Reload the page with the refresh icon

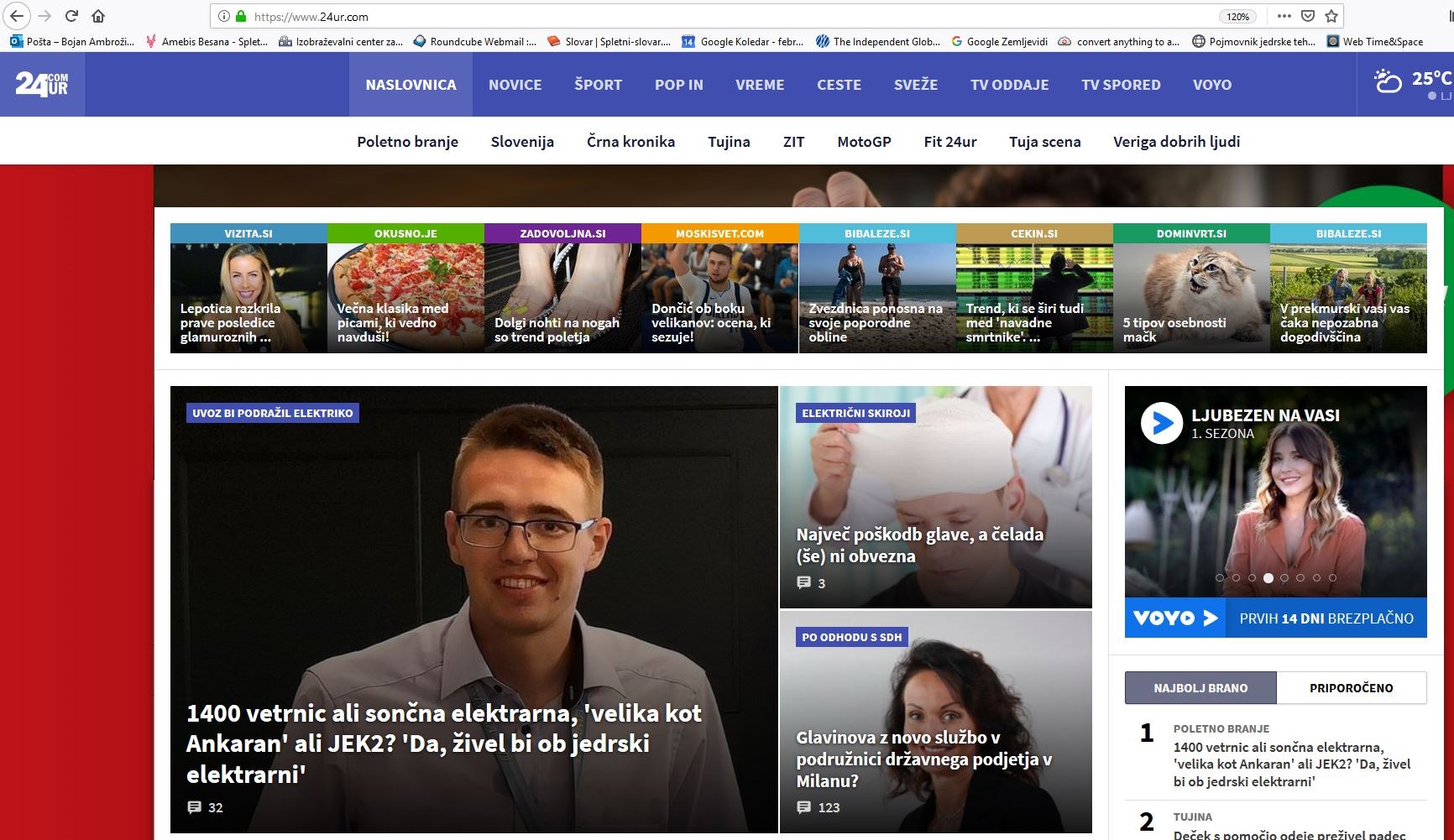71,16
